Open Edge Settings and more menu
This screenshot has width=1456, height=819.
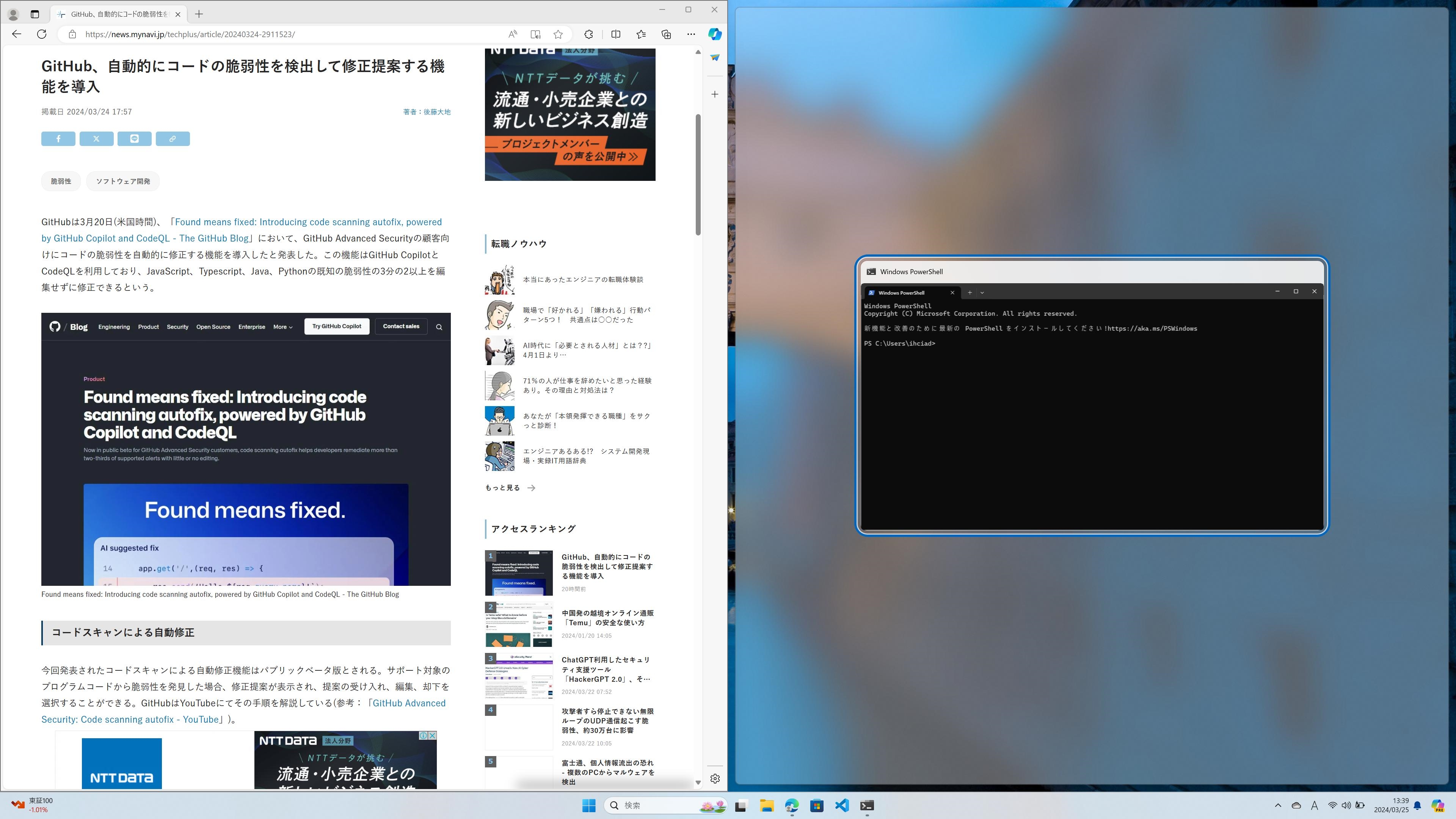click(691, 34)
